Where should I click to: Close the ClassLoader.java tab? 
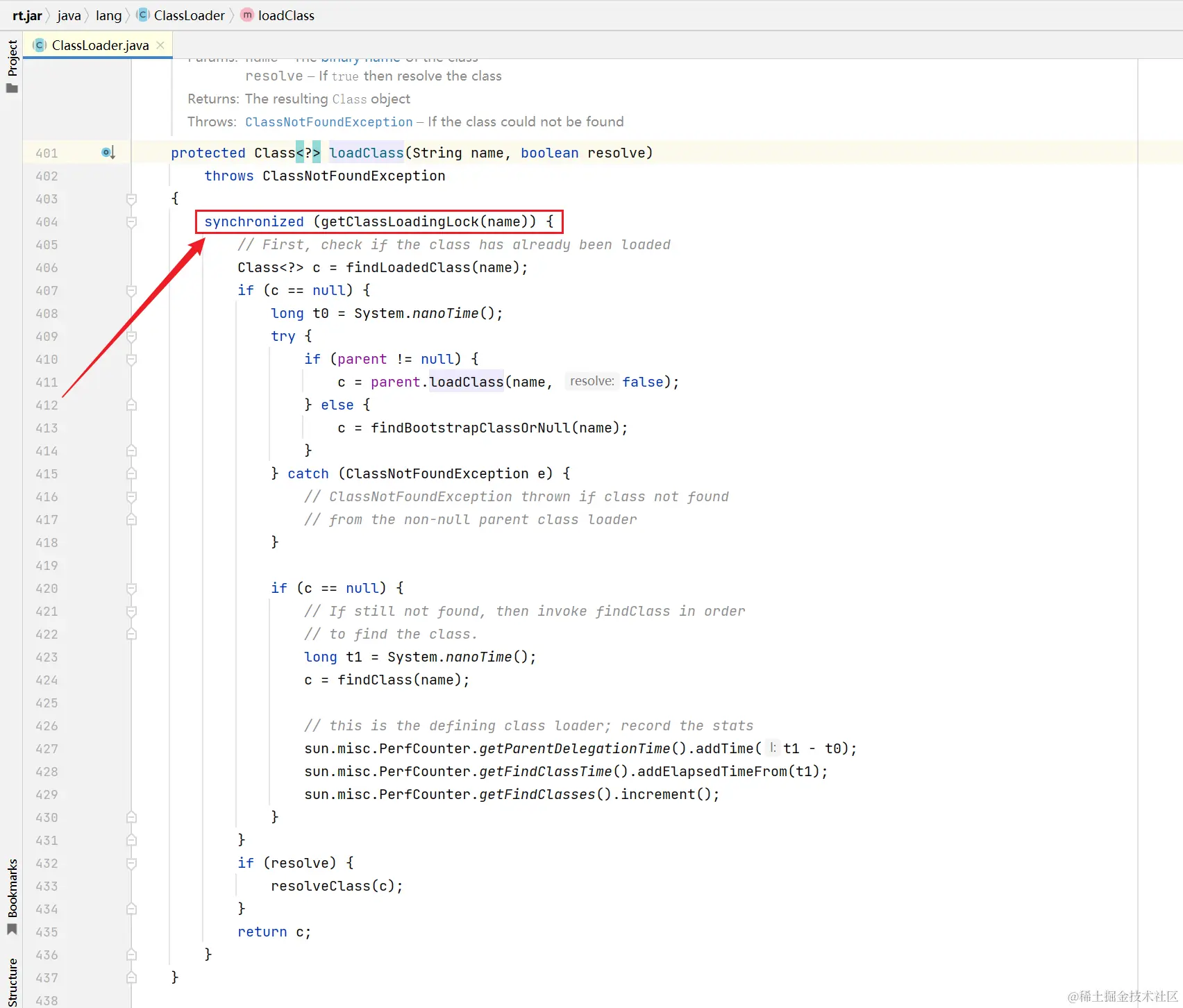[x=160, y=45]
